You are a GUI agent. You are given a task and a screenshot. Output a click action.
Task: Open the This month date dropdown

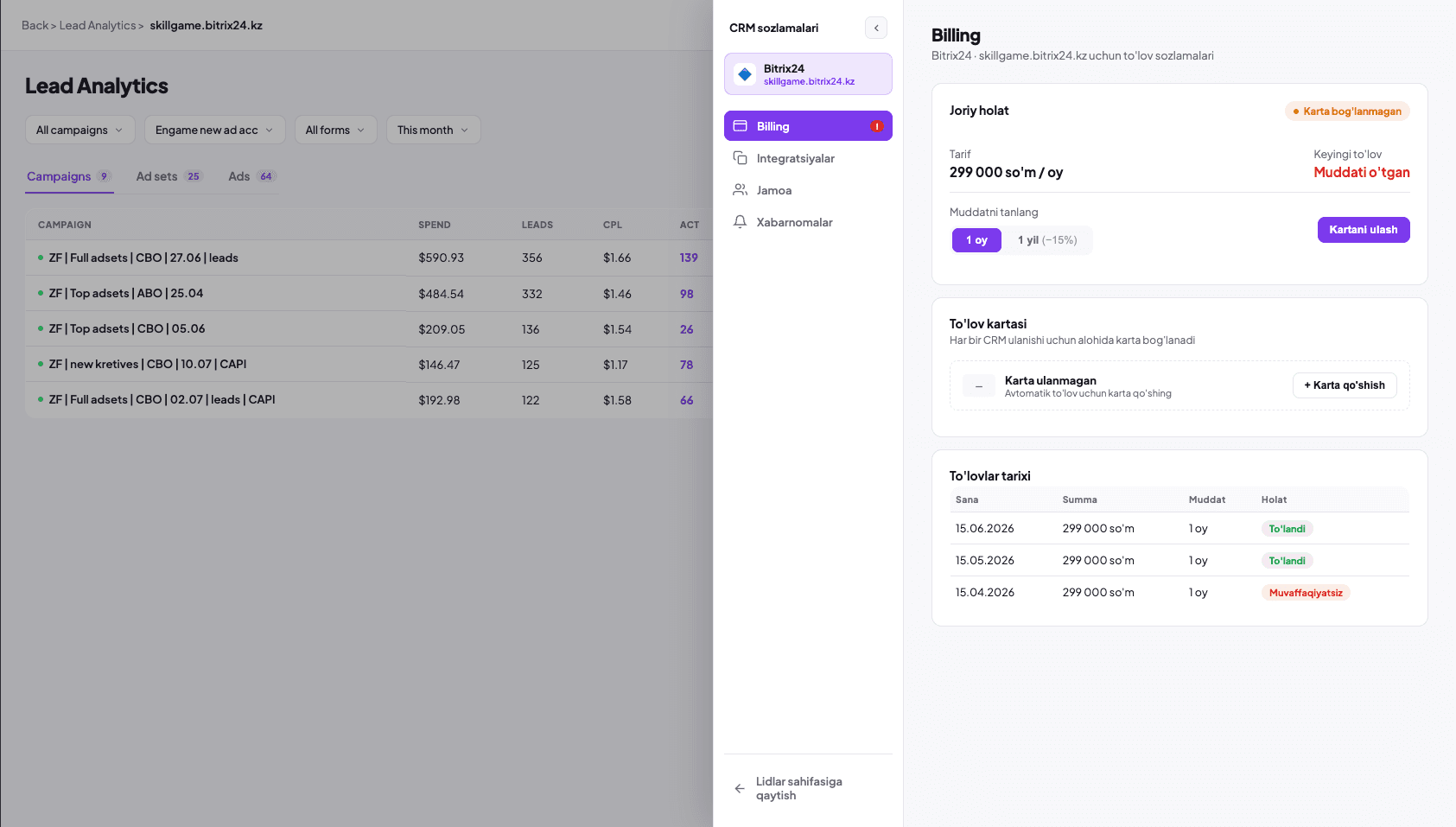pos(433,130)
